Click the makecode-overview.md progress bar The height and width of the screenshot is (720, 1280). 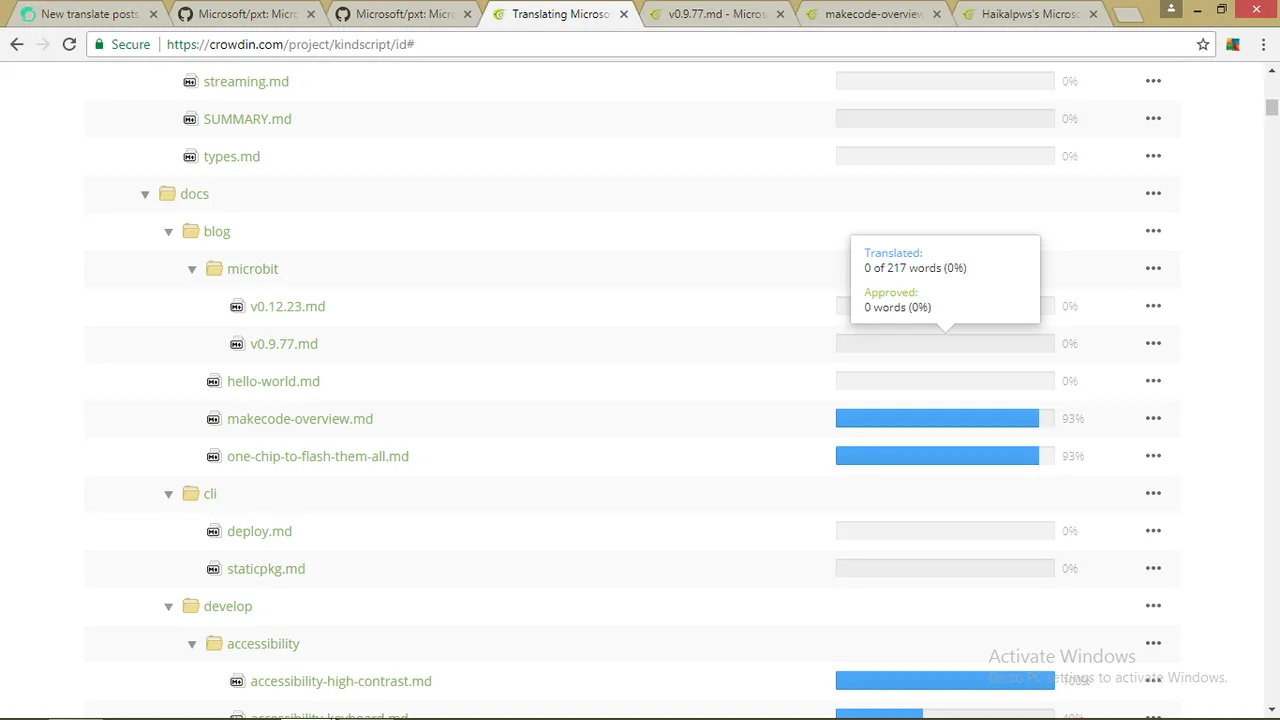pos(945,418)
